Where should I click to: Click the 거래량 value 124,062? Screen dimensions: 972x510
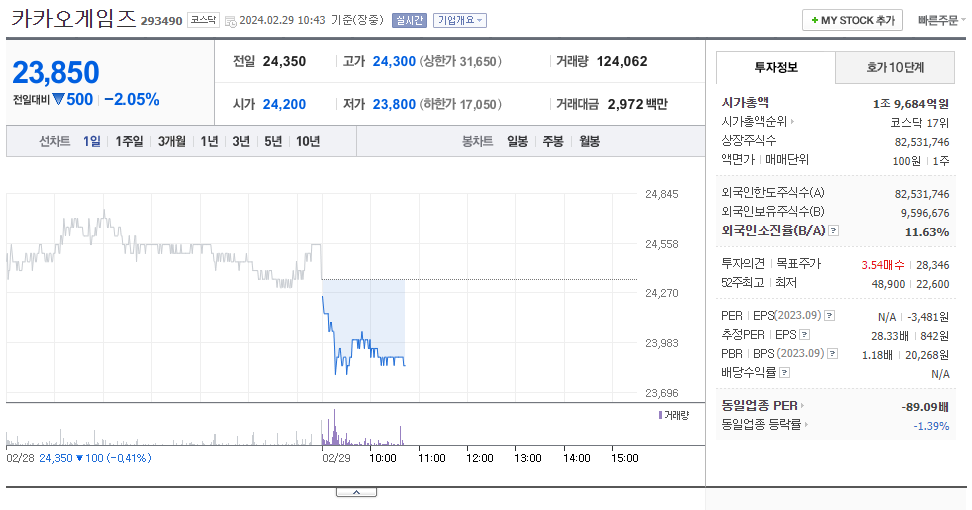(622, 61)
